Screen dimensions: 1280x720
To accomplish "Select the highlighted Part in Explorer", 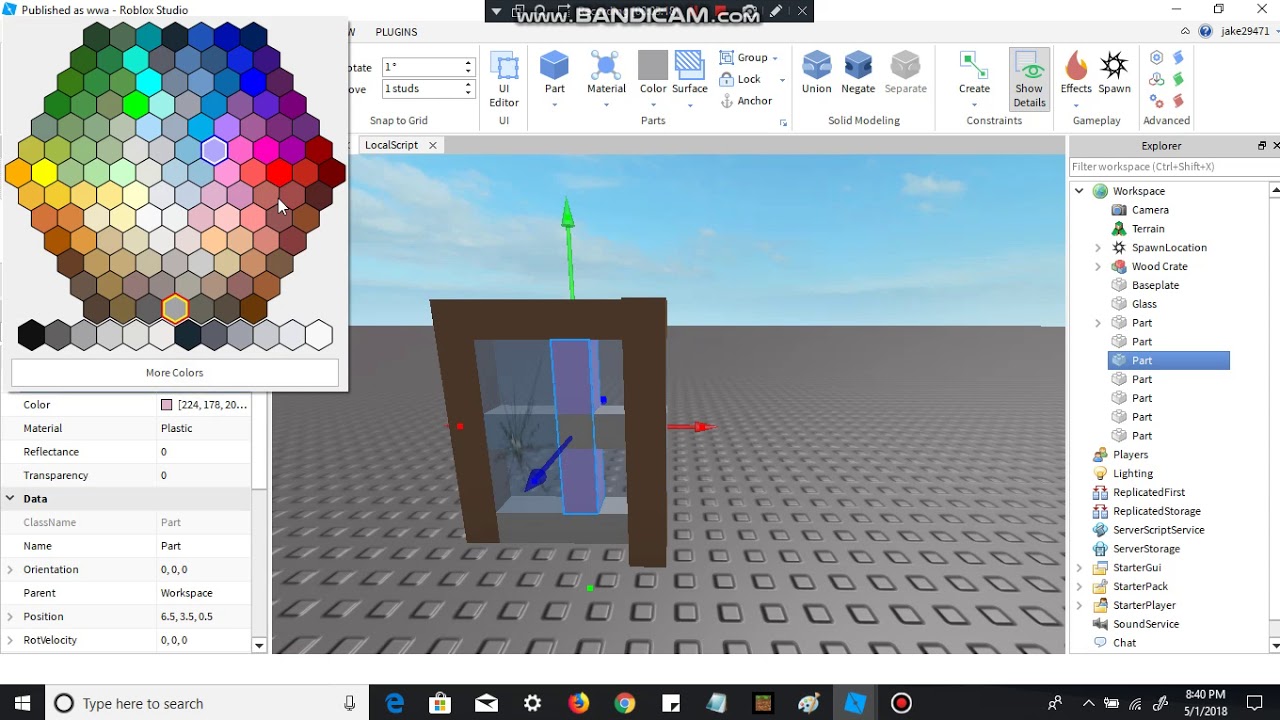I will 1169,360.
